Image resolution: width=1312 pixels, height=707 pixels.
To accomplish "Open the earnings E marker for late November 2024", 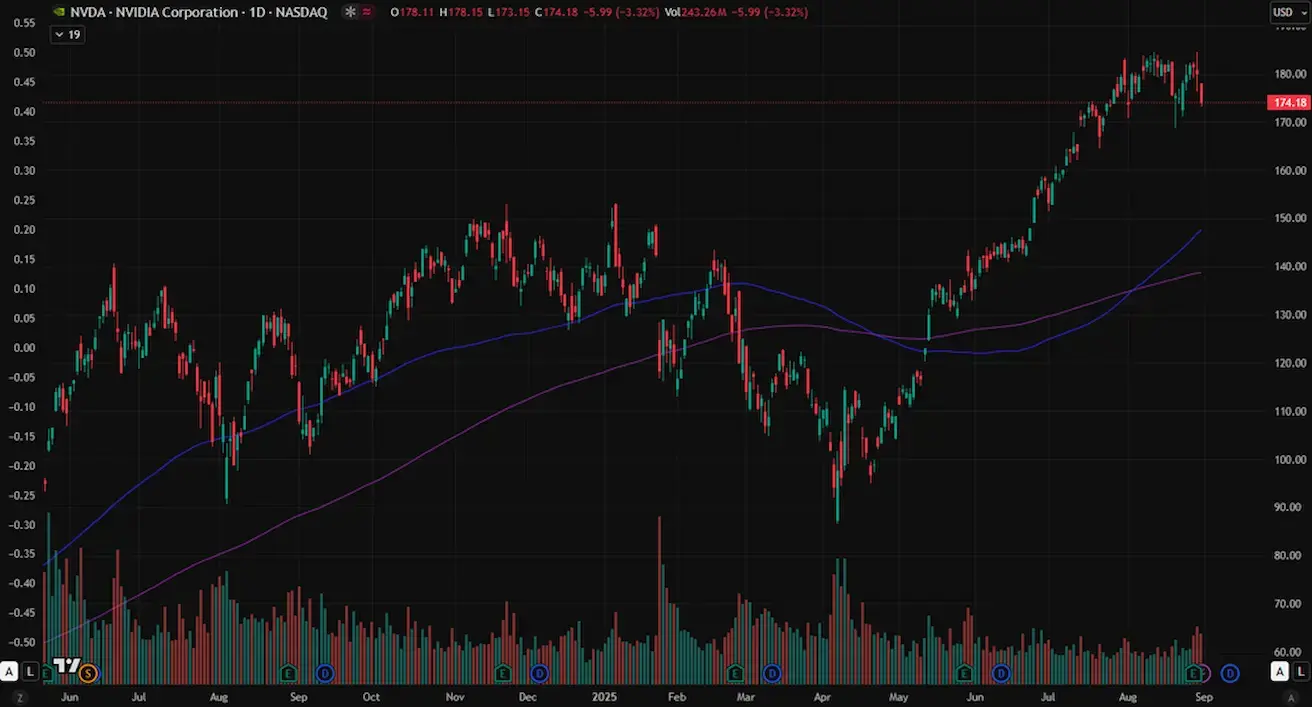I will (x=504, y=672).
